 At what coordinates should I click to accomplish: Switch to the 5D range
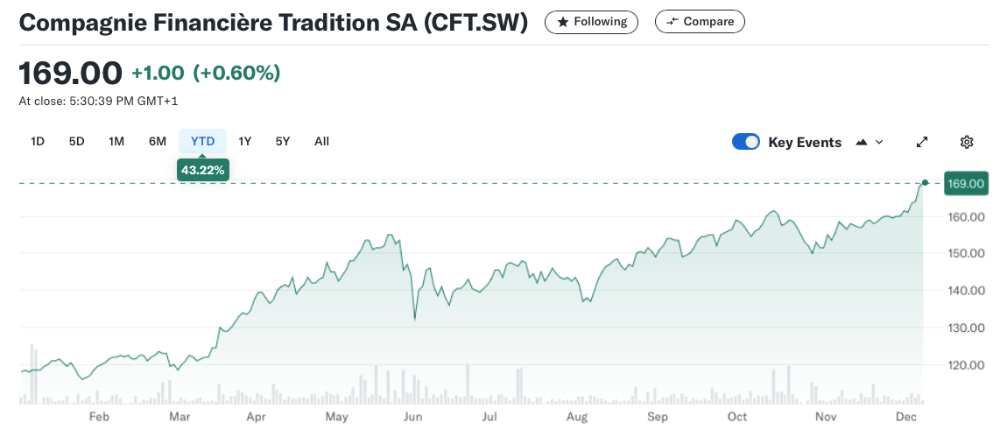click(x=77, y=141)
